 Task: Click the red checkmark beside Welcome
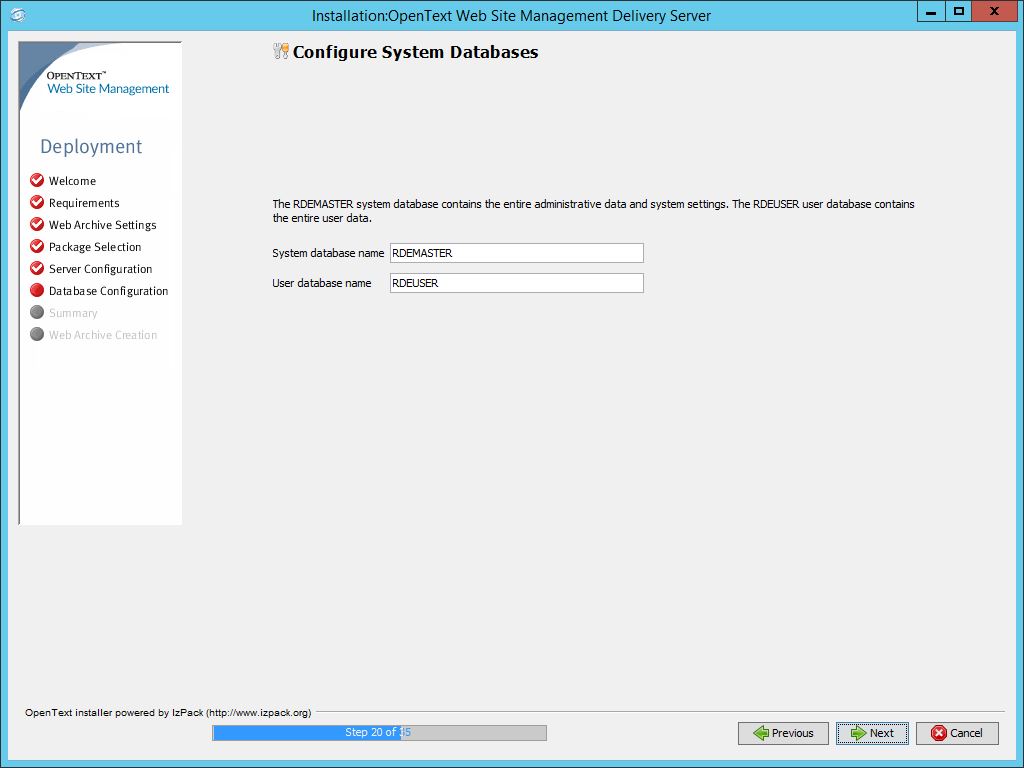[37, 180]
